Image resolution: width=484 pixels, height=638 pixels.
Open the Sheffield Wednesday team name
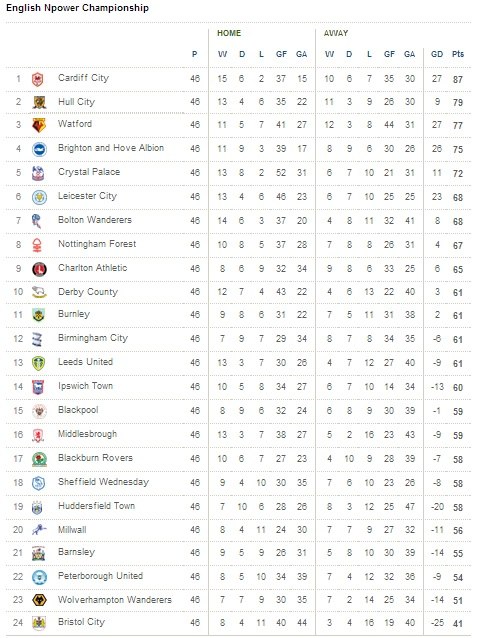tap(103, 482)
